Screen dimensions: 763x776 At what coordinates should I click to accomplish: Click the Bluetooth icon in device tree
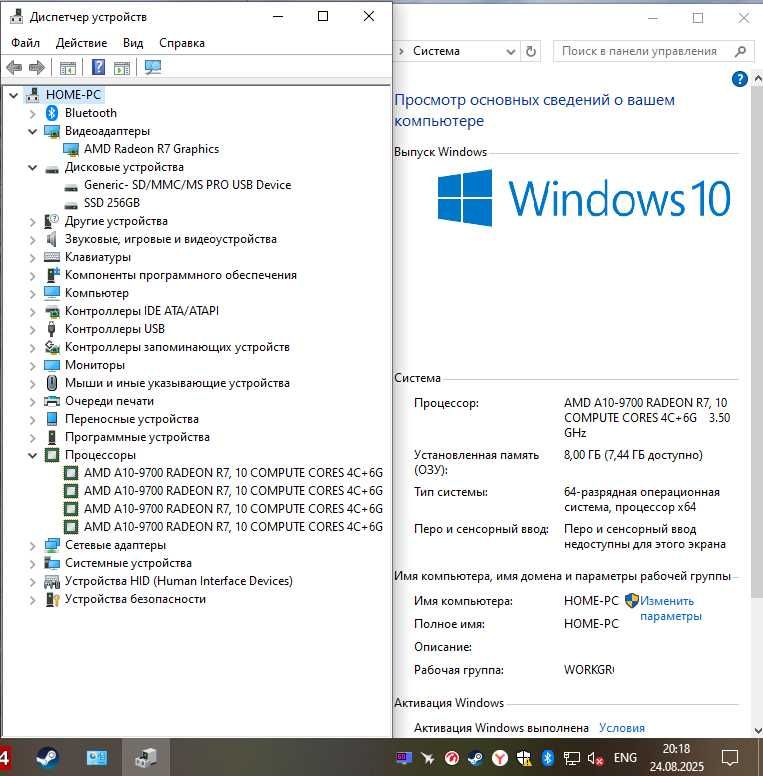tap(52, 113)
